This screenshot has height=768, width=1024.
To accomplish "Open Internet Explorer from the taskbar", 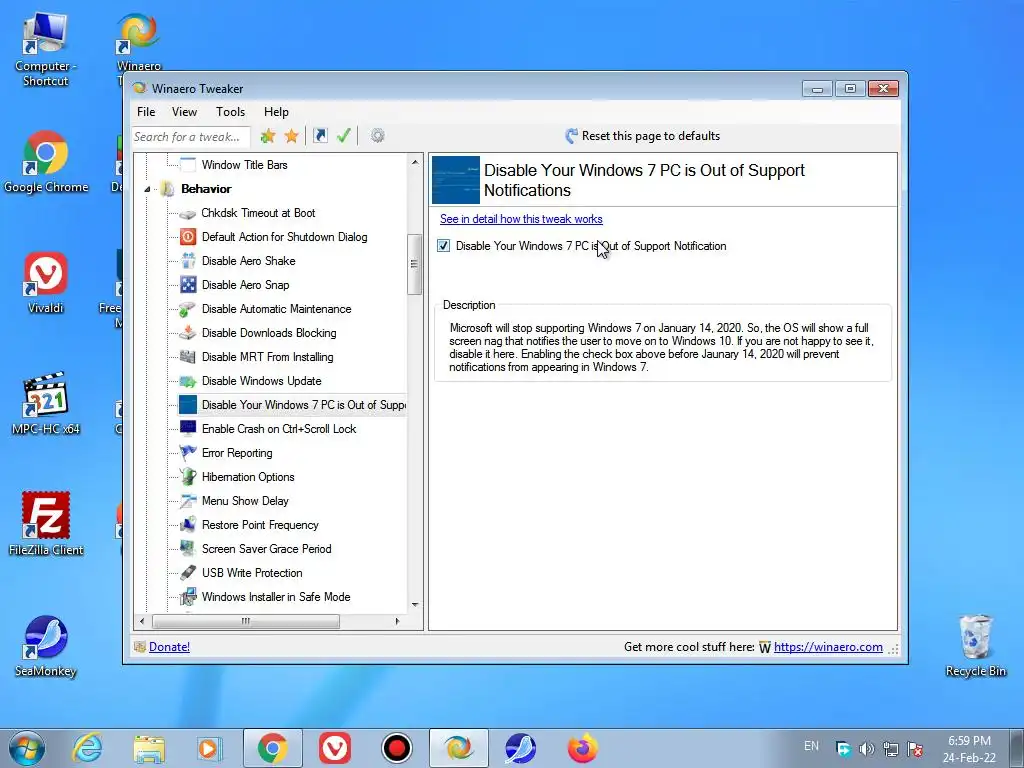I will 87,748.
